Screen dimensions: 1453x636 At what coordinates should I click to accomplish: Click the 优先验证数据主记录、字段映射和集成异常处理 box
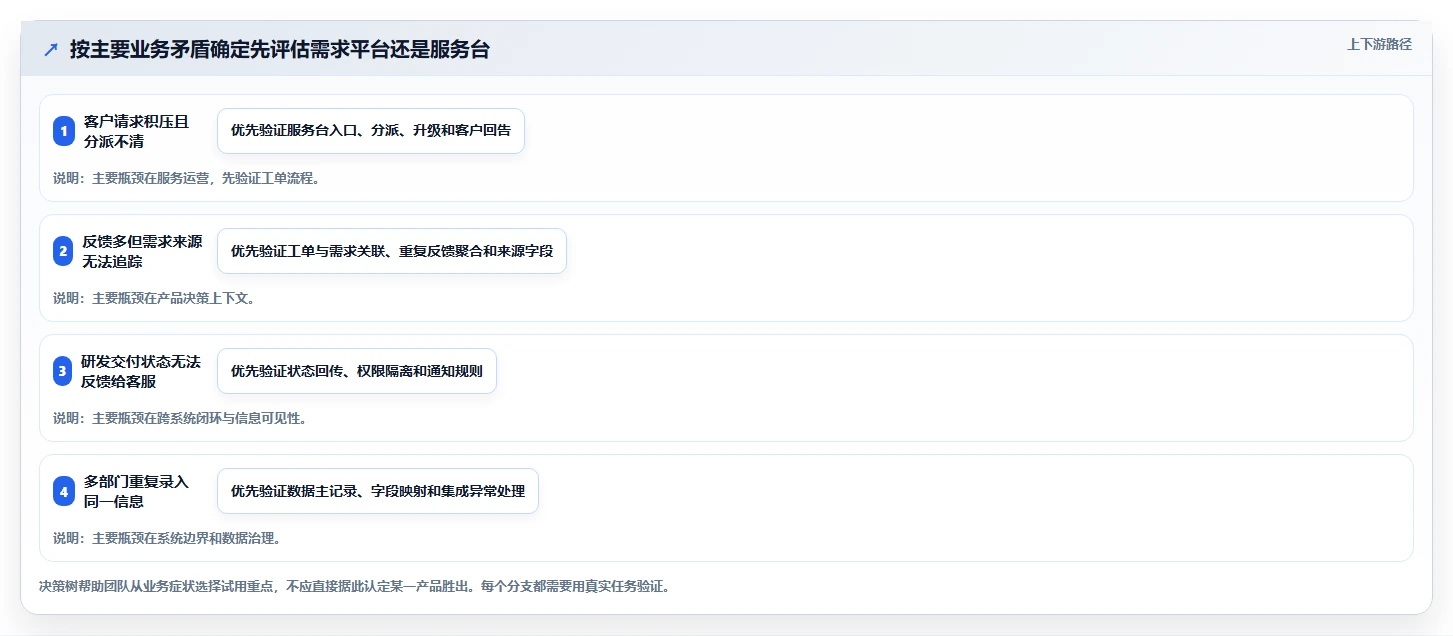(378, 491)
